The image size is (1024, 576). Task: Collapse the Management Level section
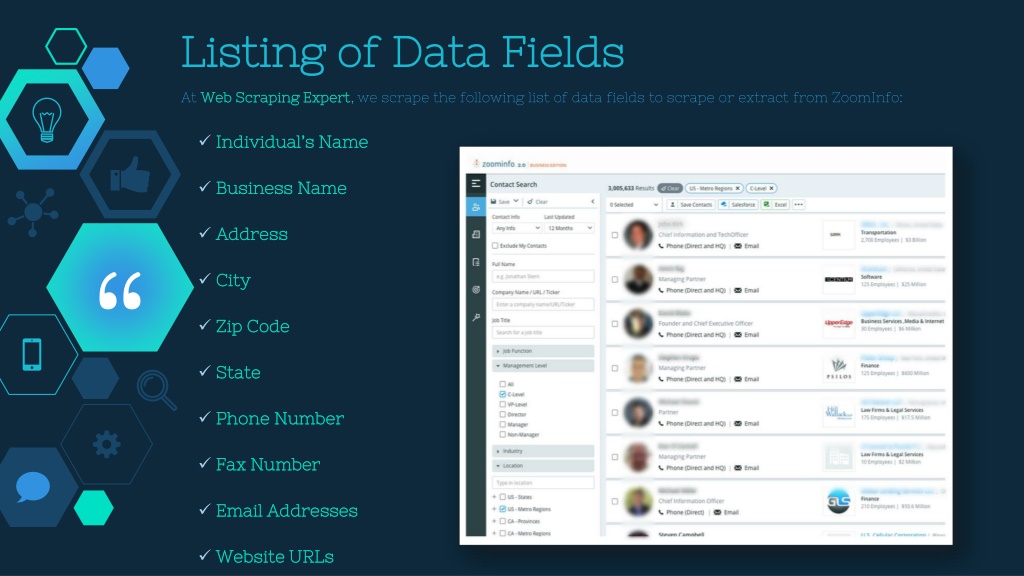click(x=543, y=366)
